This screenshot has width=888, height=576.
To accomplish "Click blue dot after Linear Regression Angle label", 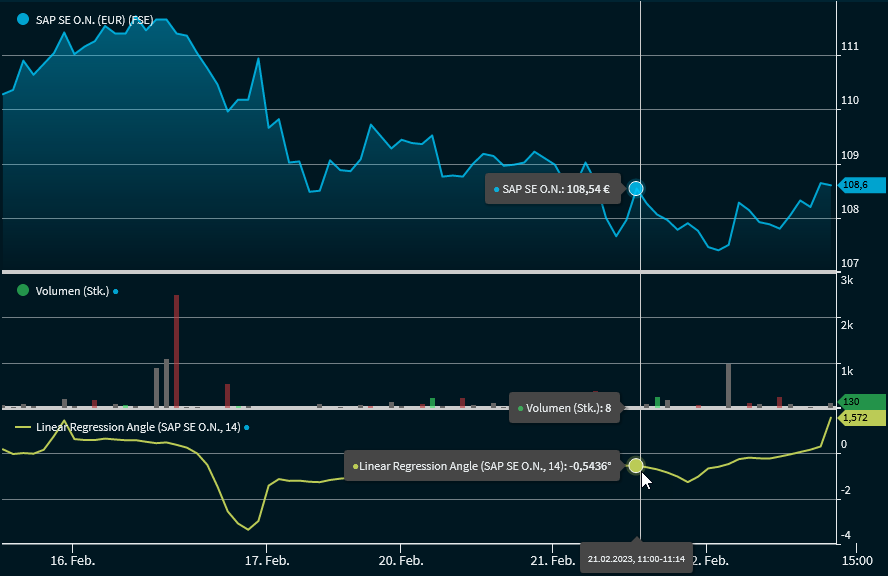I will coord(247,427).
